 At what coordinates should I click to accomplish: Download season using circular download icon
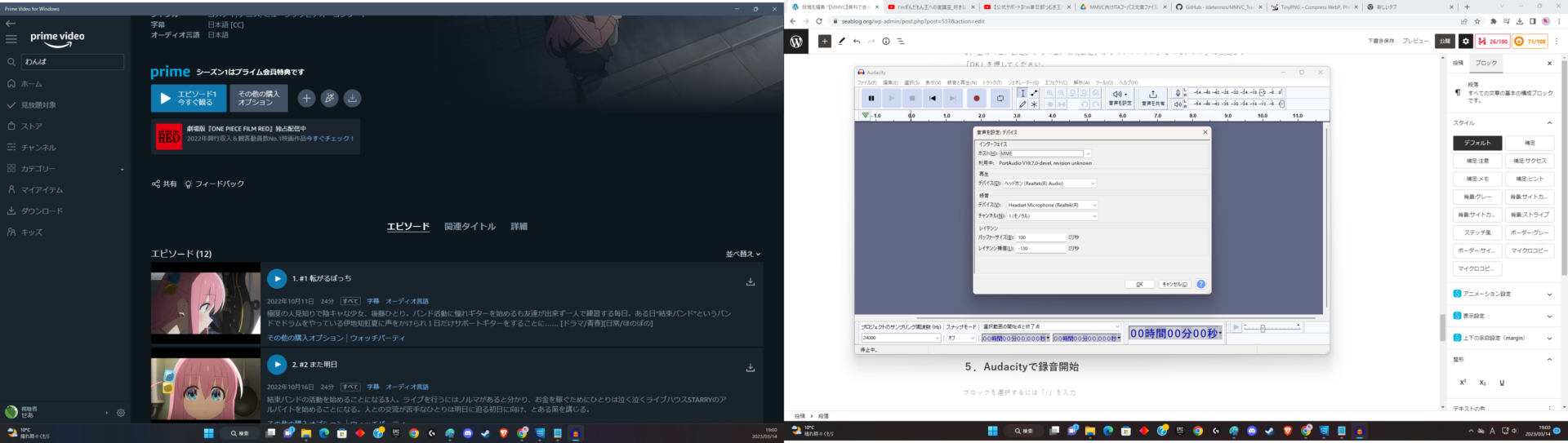pos(352,98)
